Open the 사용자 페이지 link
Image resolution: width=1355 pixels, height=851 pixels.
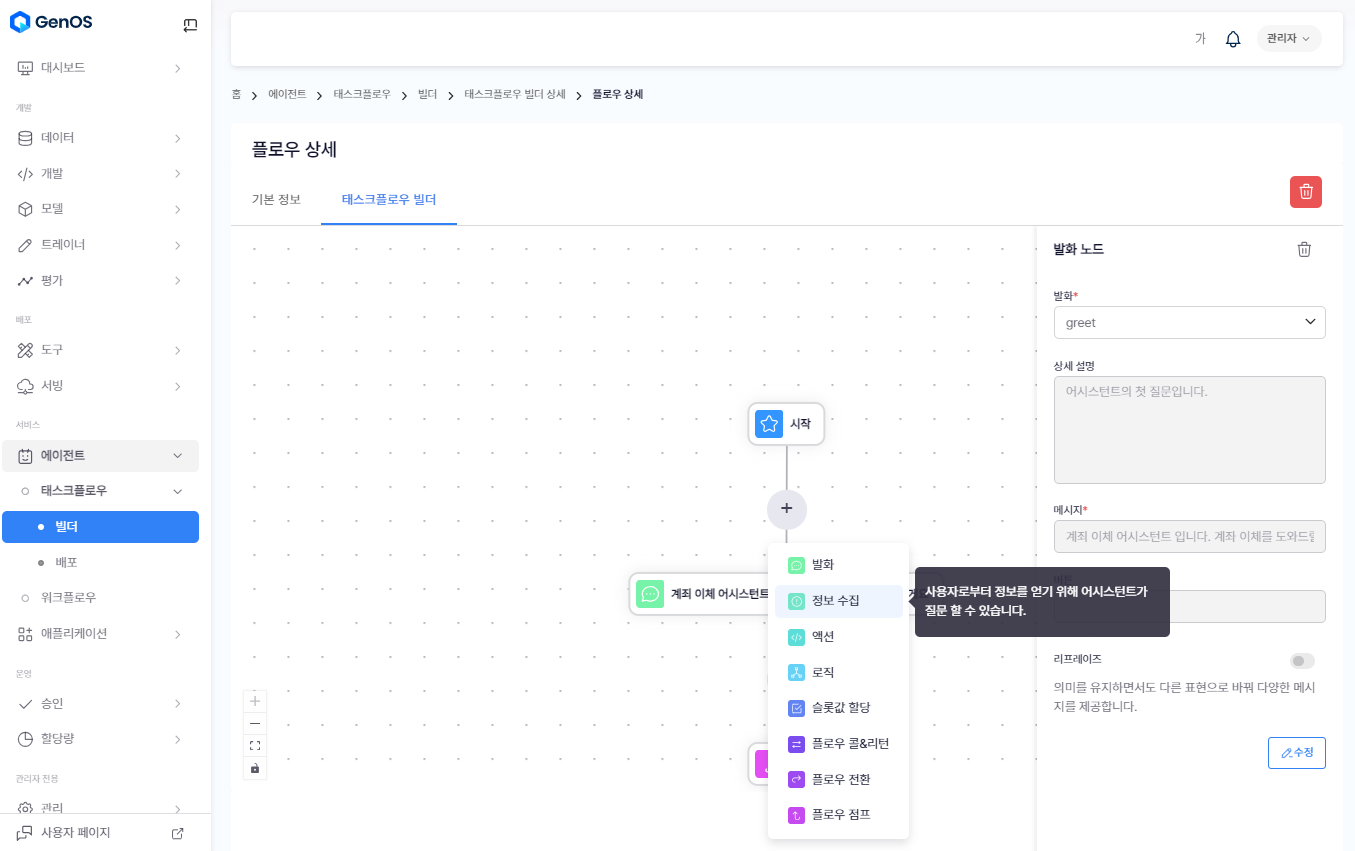pos(100,833)
